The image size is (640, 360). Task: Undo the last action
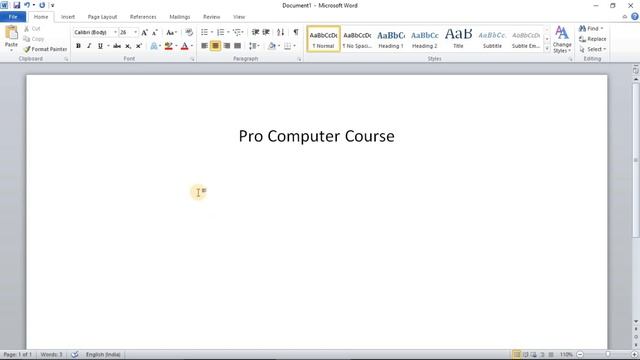click(x=27, y=5)
